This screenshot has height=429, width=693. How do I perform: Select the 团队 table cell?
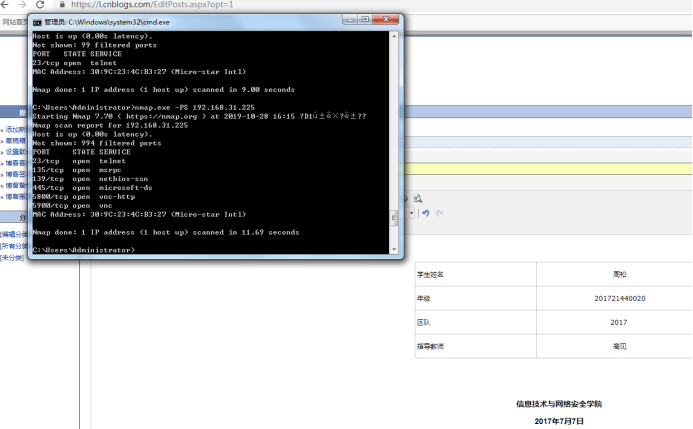coord(476,322)
